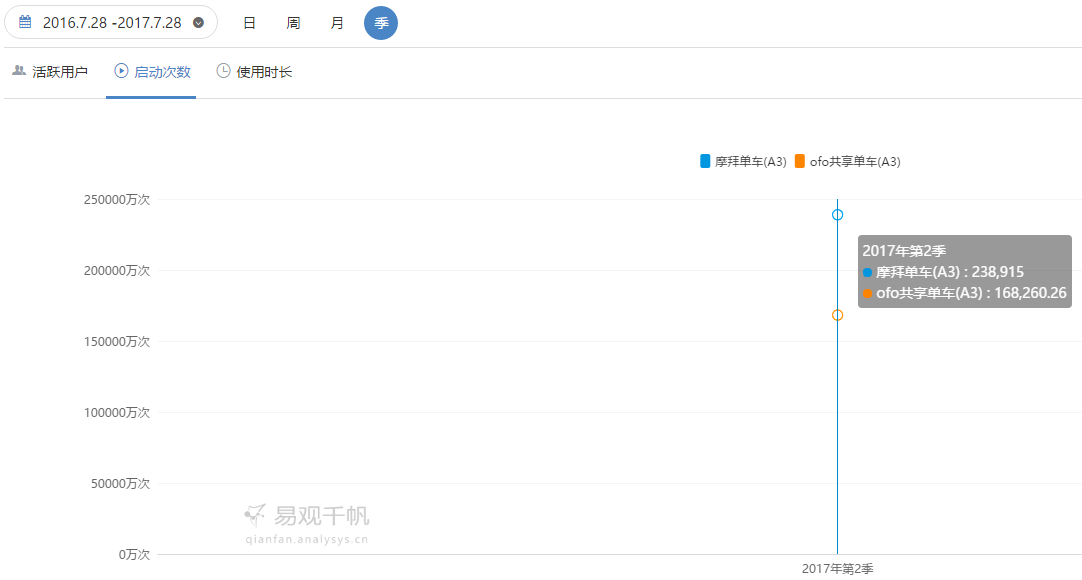
Task: Click the play icon beside 启动次数
Action: pos(121,71)
